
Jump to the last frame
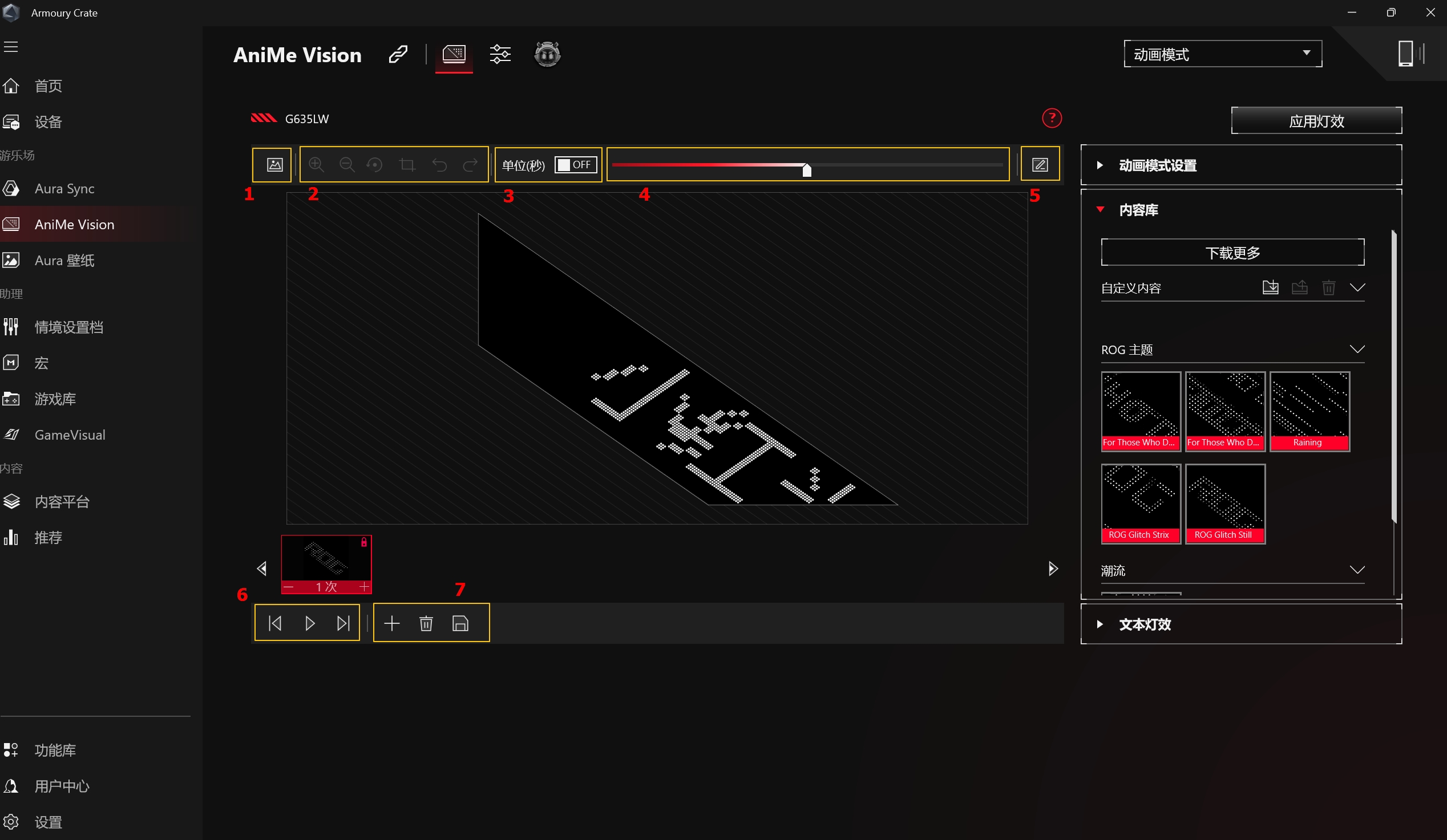pos(343,623)
